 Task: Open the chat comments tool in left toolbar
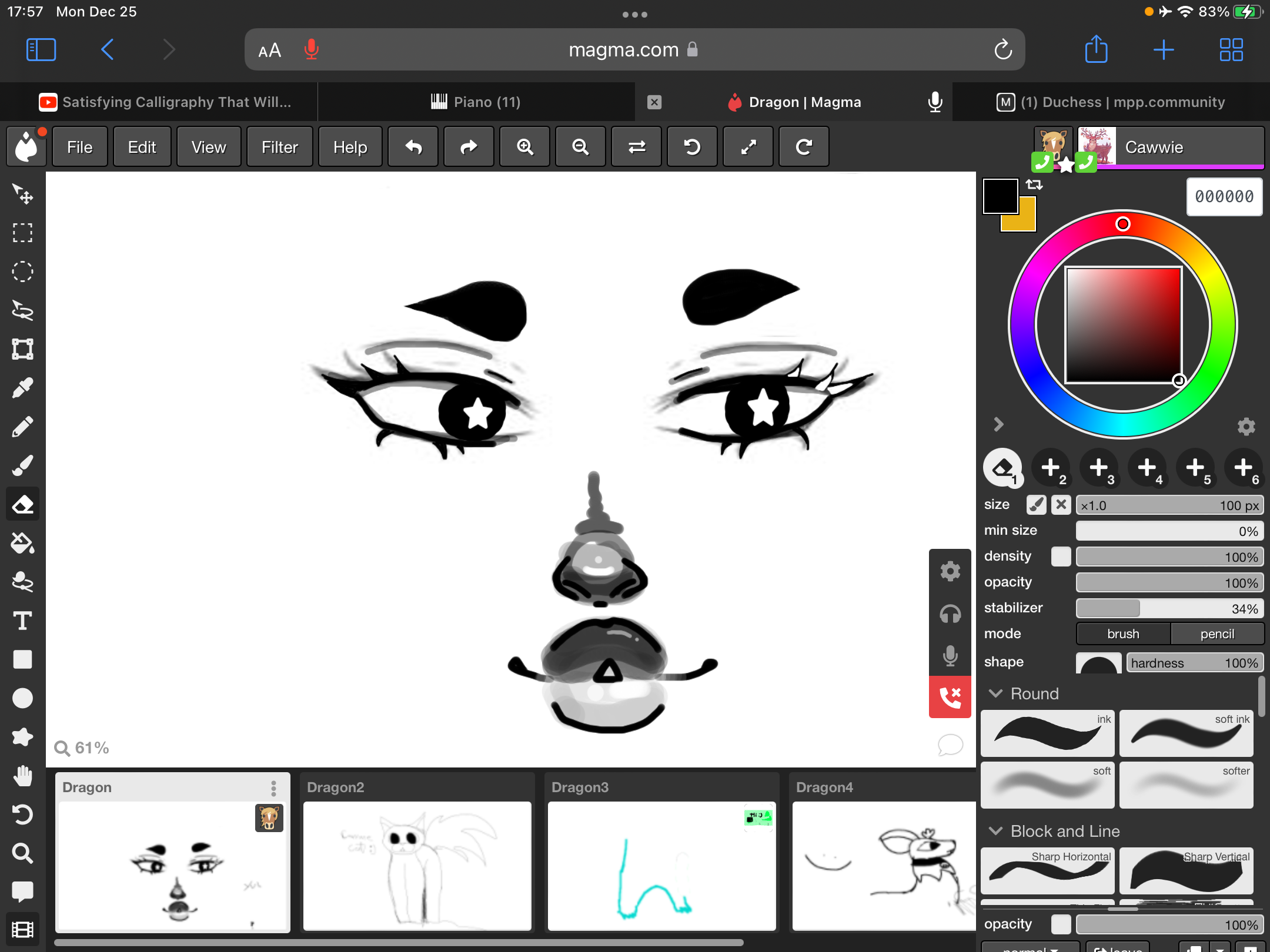(x=23, y=892)
